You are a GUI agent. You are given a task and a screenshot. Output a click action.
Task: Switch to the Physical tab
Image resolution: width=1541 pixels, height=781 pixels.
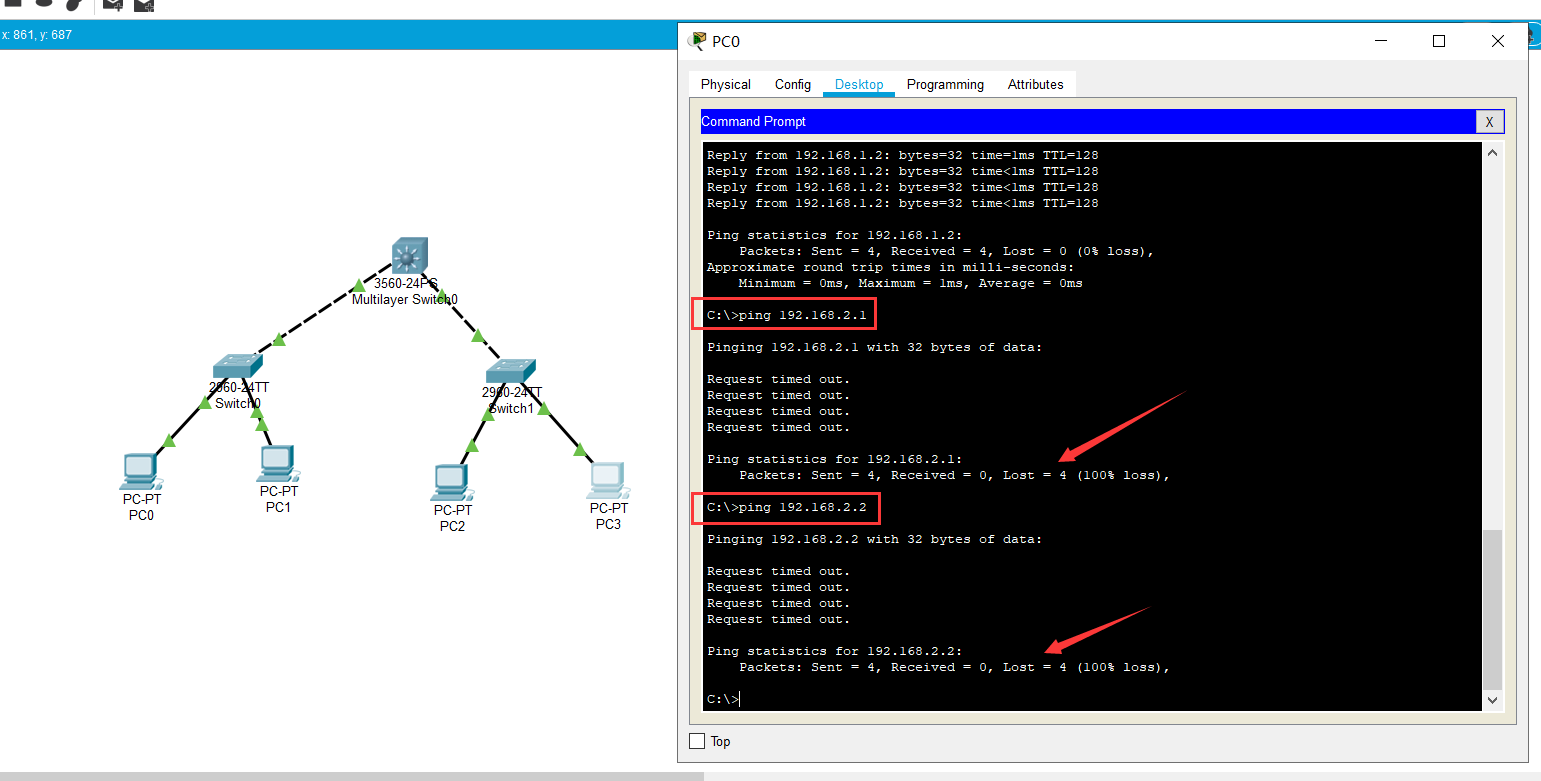(x=726, y=85)
